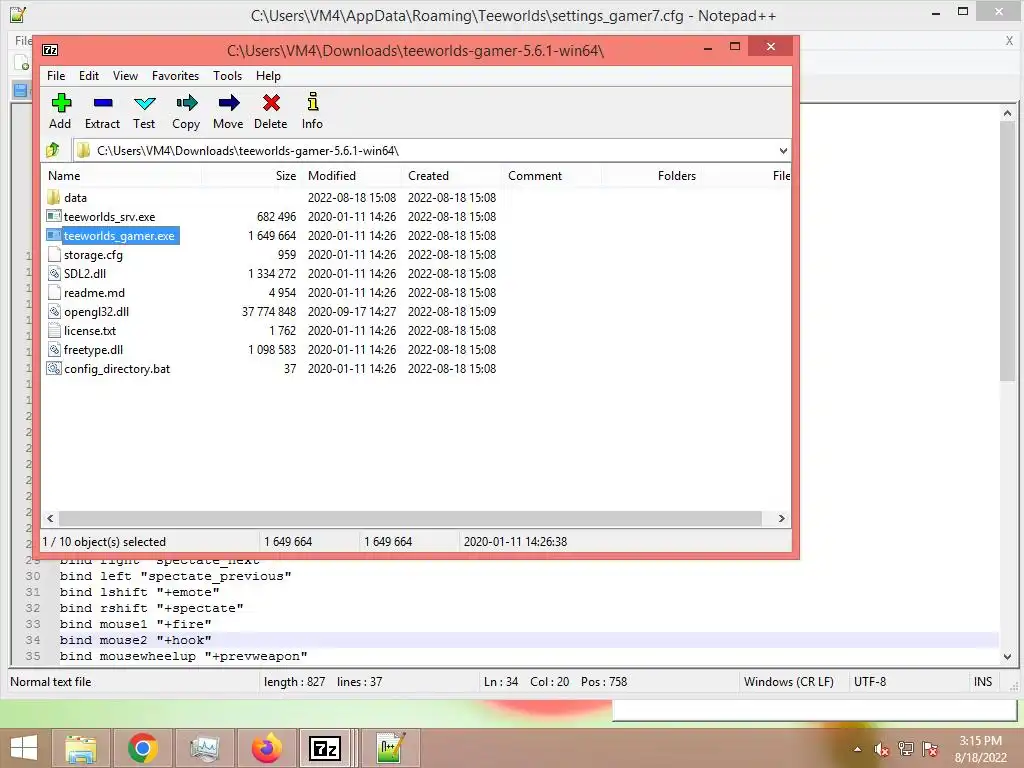Screen dimensions: 1024x768
Task: Select config_directory.bat file icon
Action: [54, 368]
